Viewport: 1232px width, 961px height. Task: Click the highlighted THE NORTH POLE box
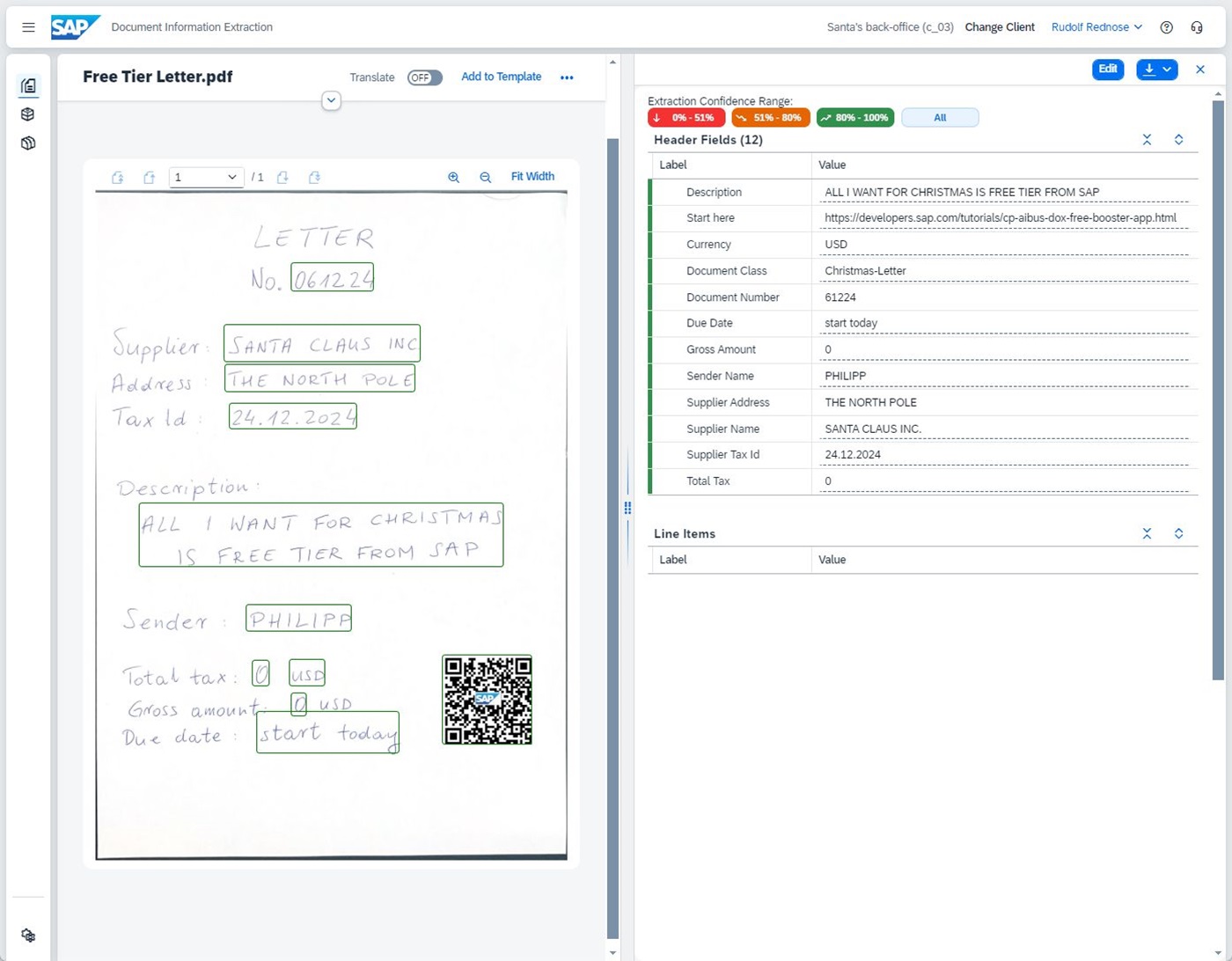319,378
